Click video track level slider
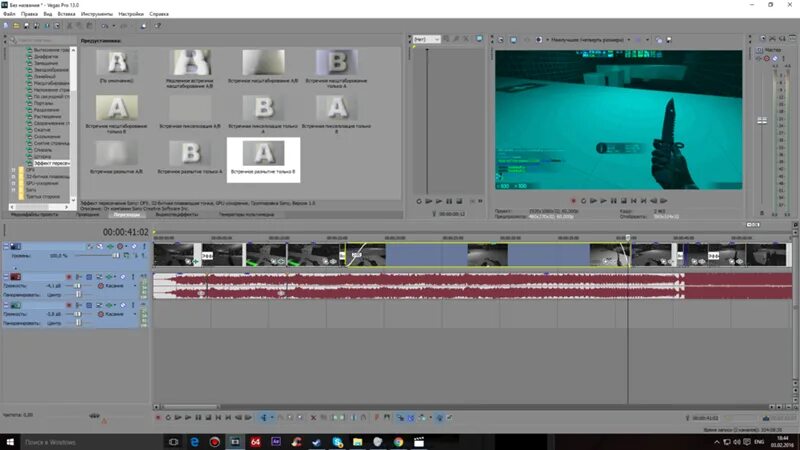The height and width of the screenshot is (450, 800). (115, 255)
